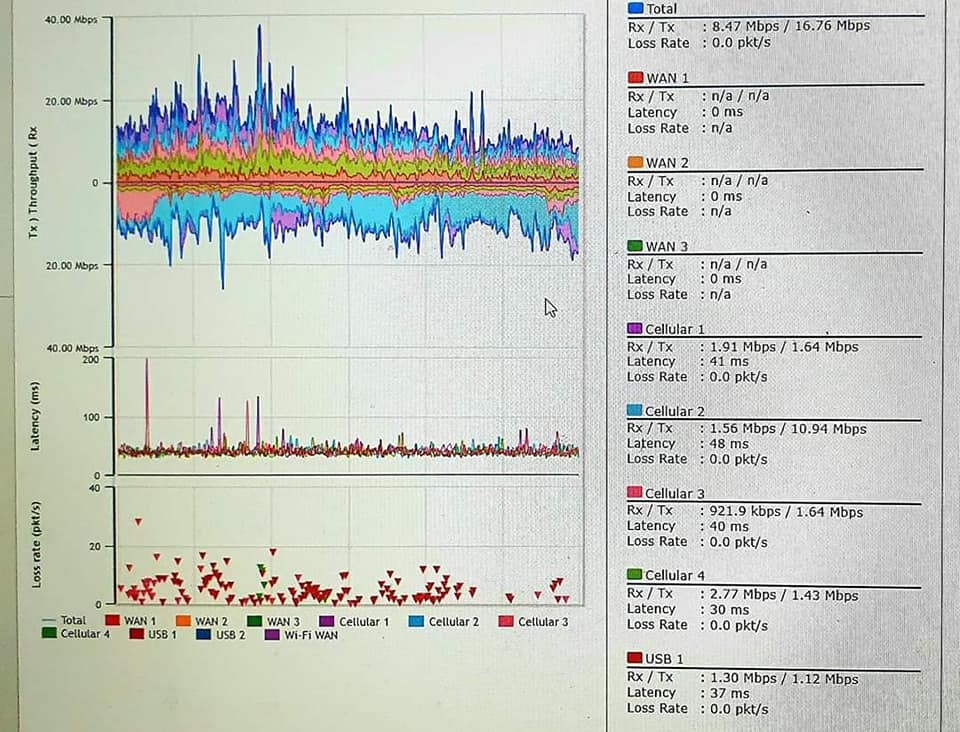This screenshot has width=960, height=732.
Task: Click the Total line marker in chart legend
Action: tap(48, 621)
